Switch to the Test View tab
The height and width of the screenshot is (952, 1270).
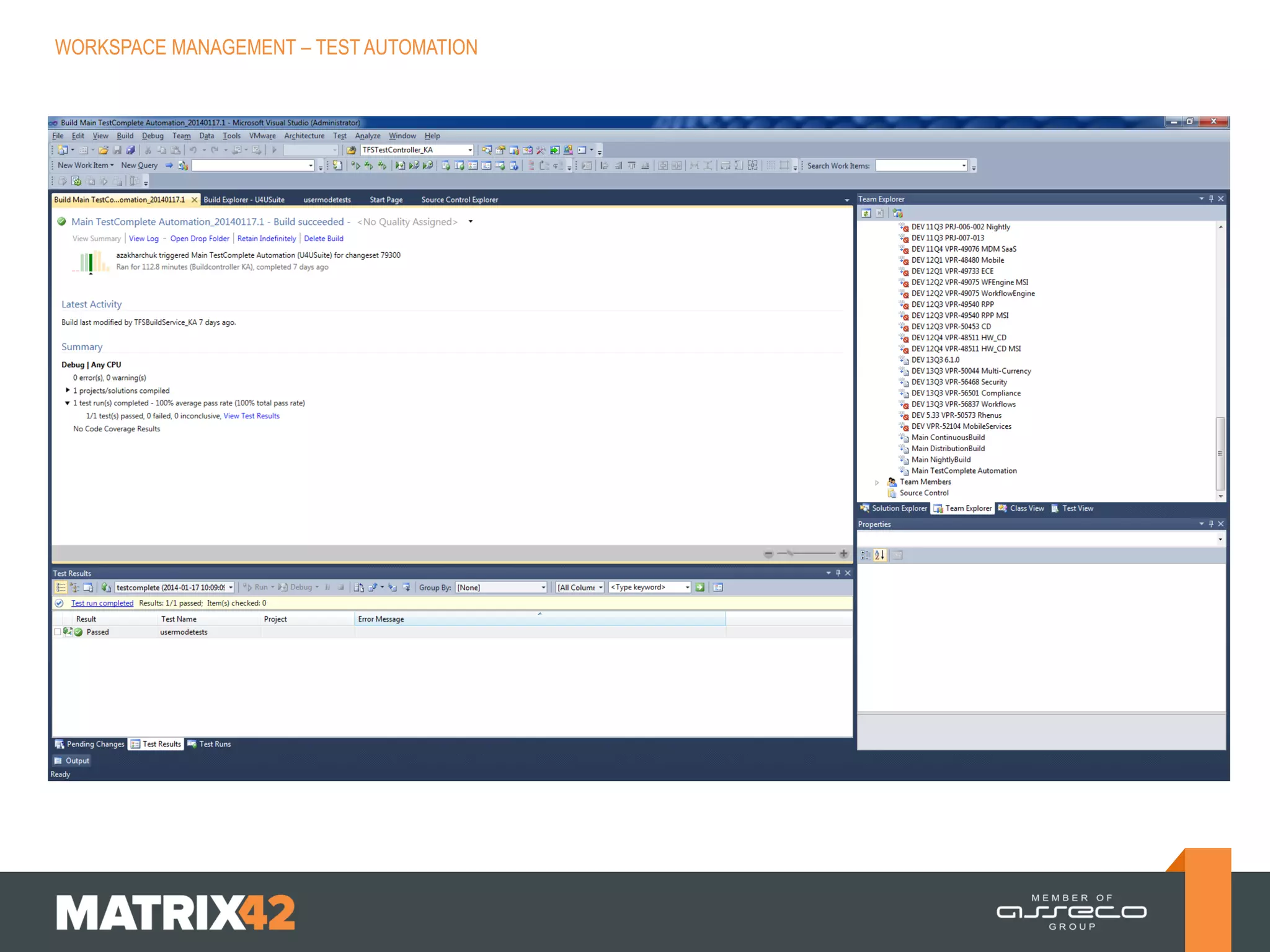(1072, 508)
